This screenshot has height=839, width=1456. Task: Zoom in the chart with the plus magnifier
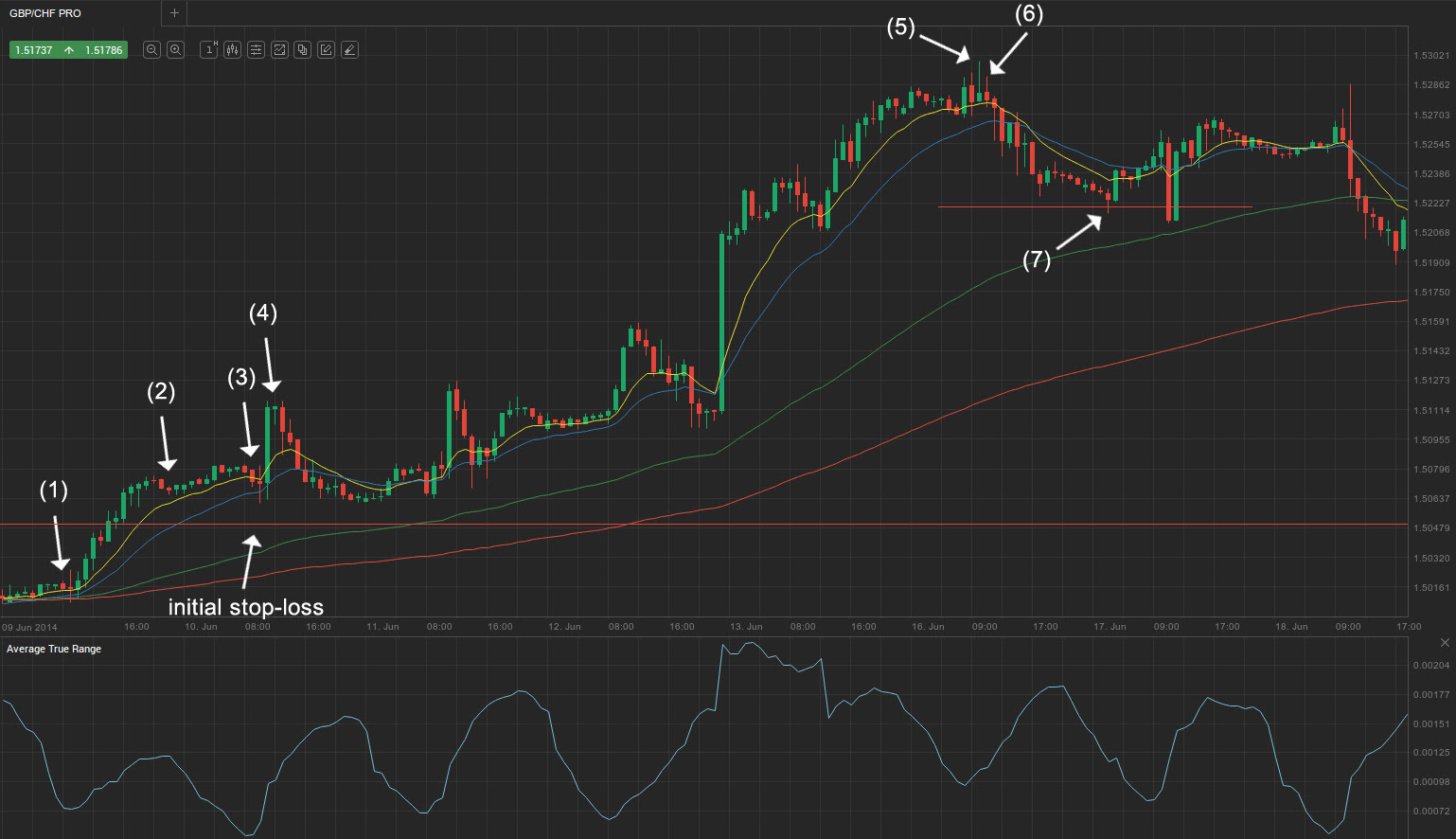click(175, 50)
